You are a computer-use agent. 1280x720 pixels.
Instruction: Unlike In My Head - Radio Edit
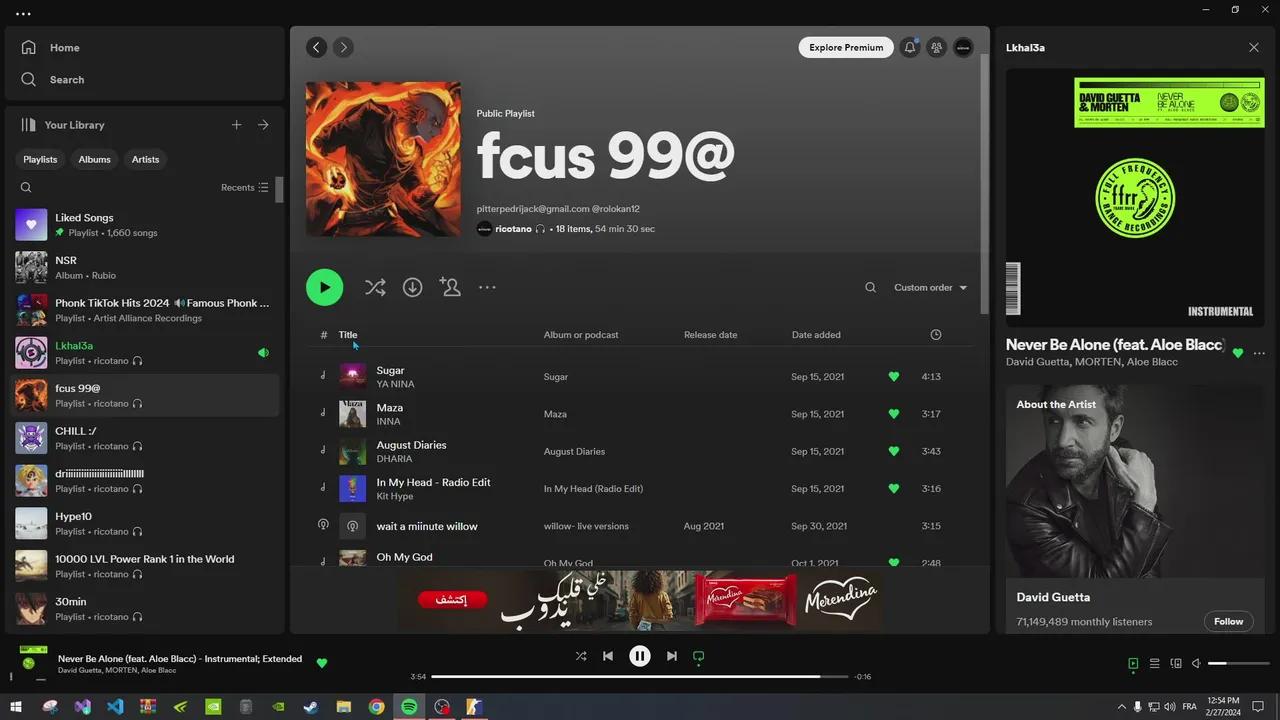tap(894, 489)
